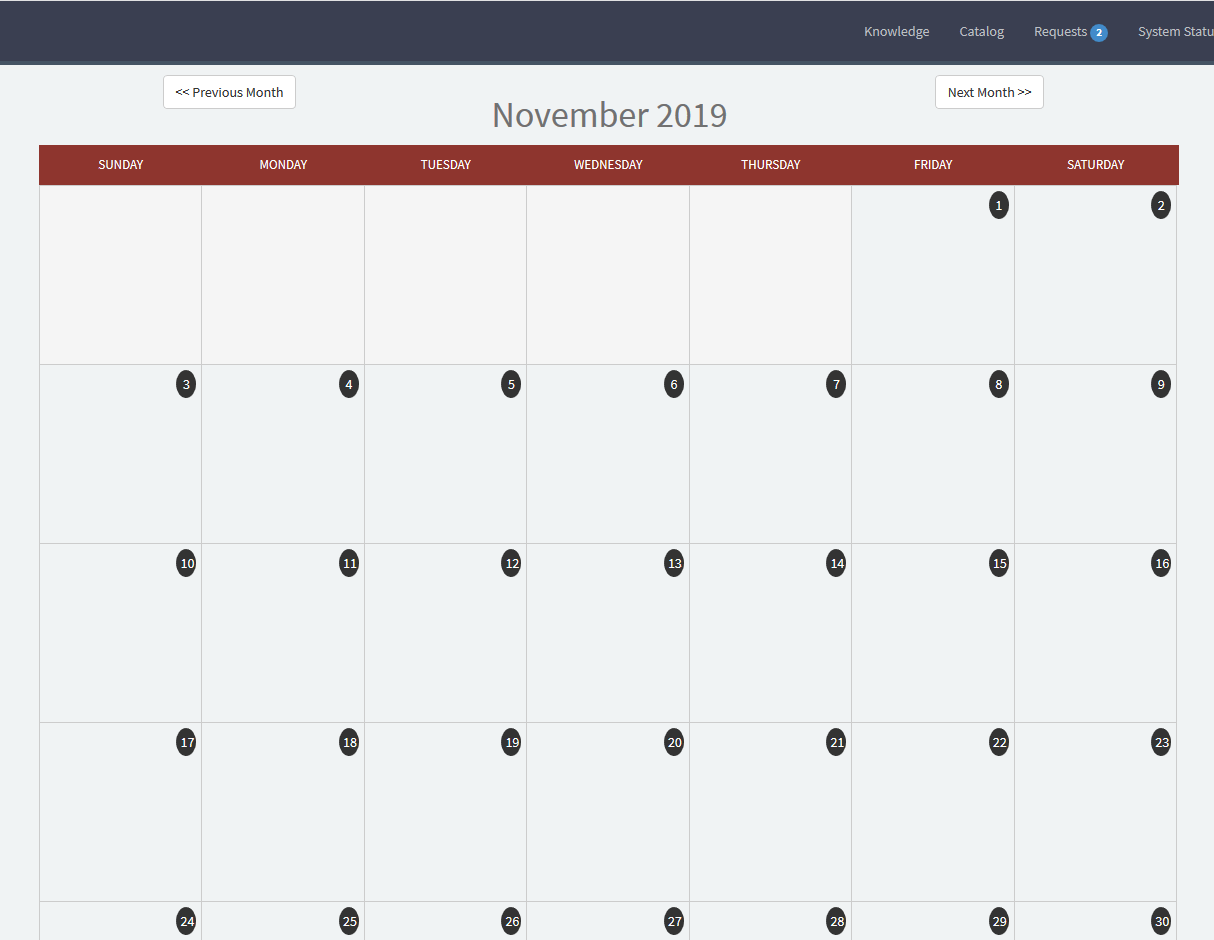Select November 15 on the calendar
This screenshot has width=1214, height=940.
point(998,563)
